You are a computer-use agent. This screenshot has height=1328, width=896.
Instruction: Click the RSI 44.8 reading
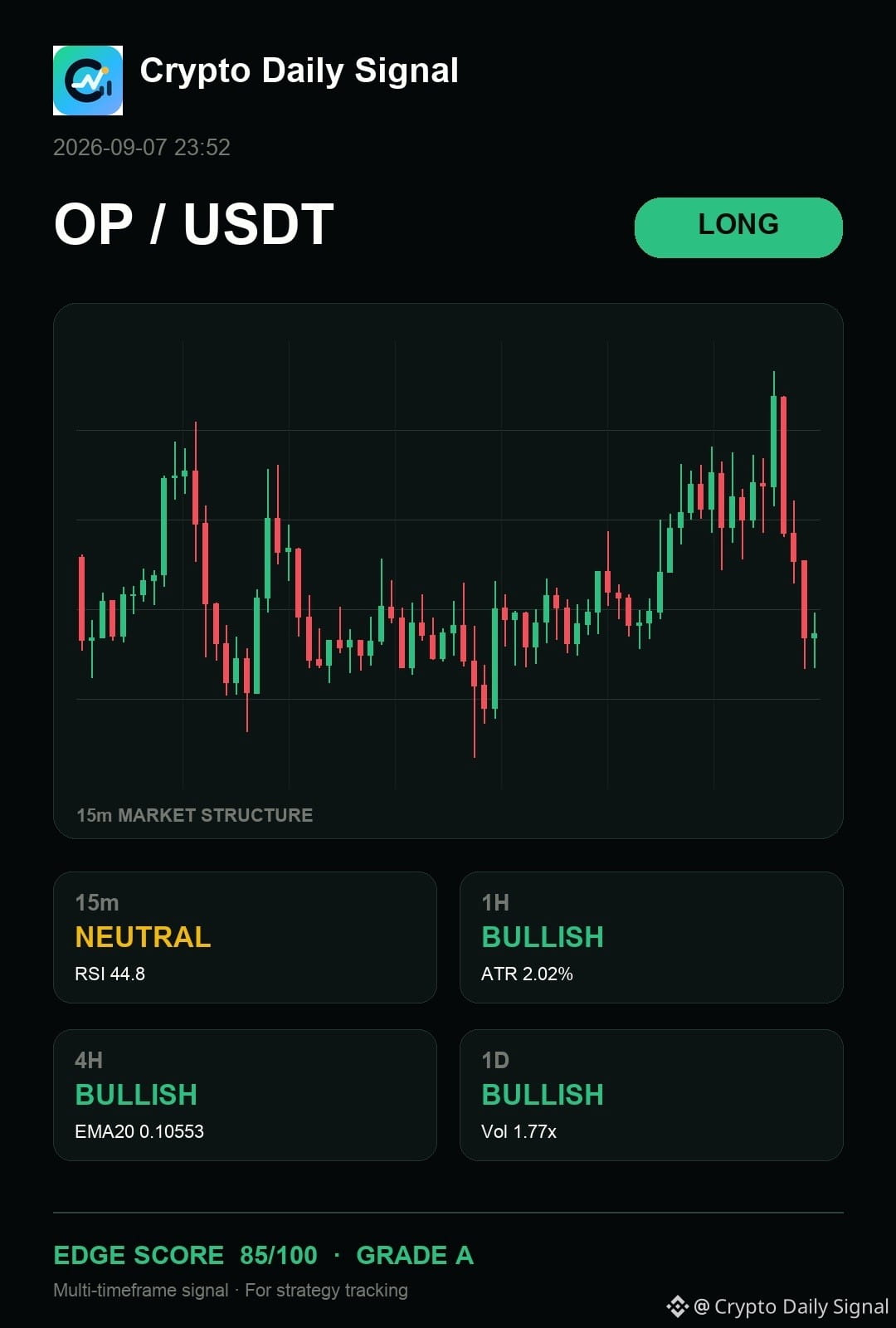(x=110, y=974)
